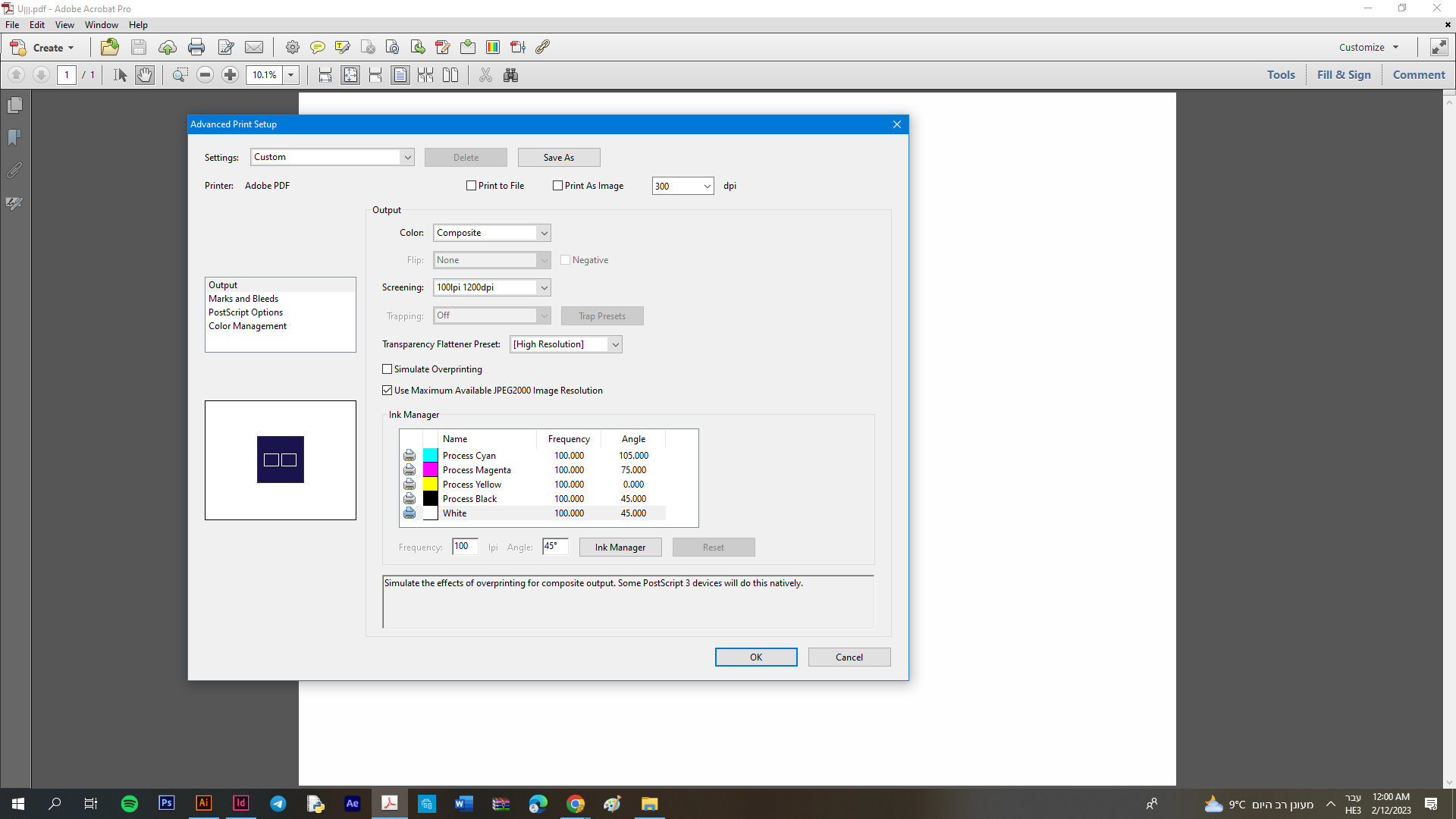Click the zoom in plus icon
The image size is (1456, 819).
point(231,75)
